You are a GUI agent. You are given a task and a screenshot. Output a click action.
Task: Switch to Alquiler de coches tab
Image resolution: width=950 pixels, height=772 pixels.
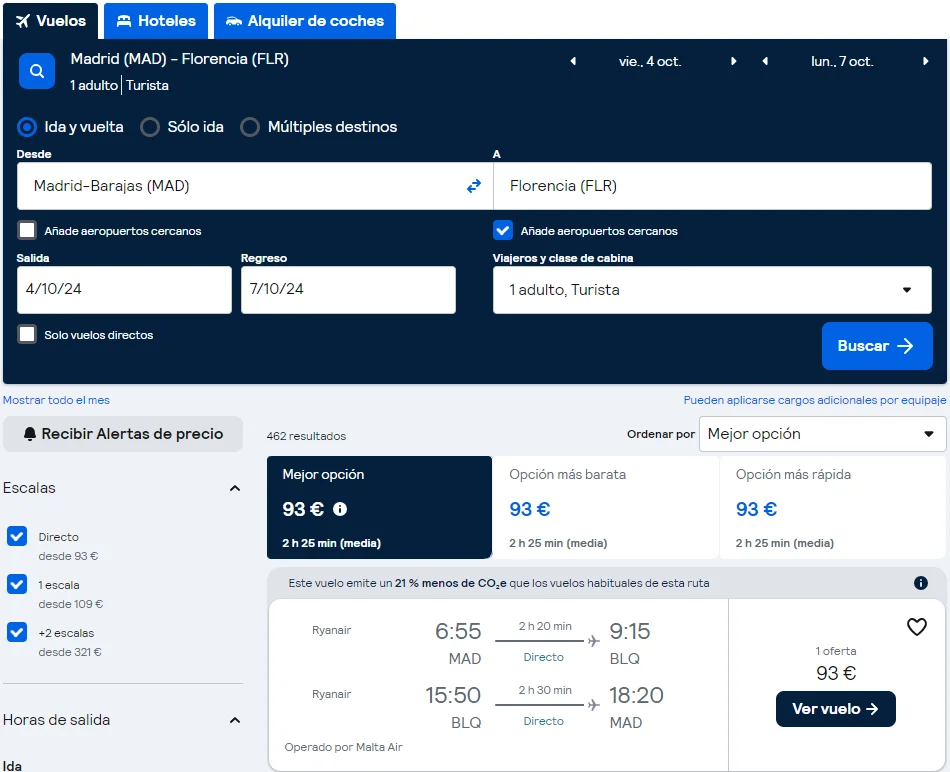tap(305, 21)
